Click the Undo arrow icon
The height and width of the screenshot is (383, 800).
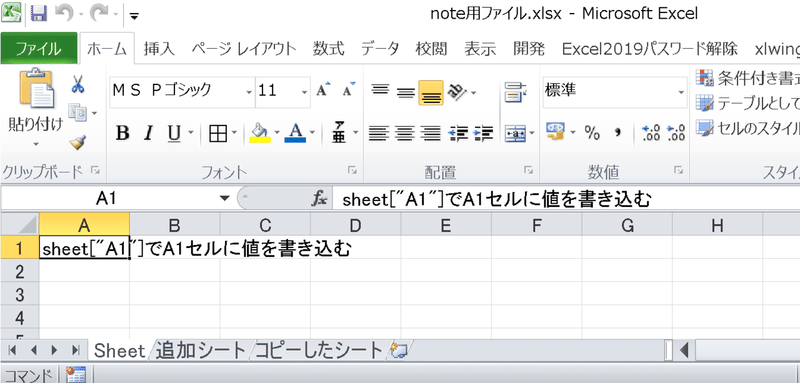click(x=64, y=13)
